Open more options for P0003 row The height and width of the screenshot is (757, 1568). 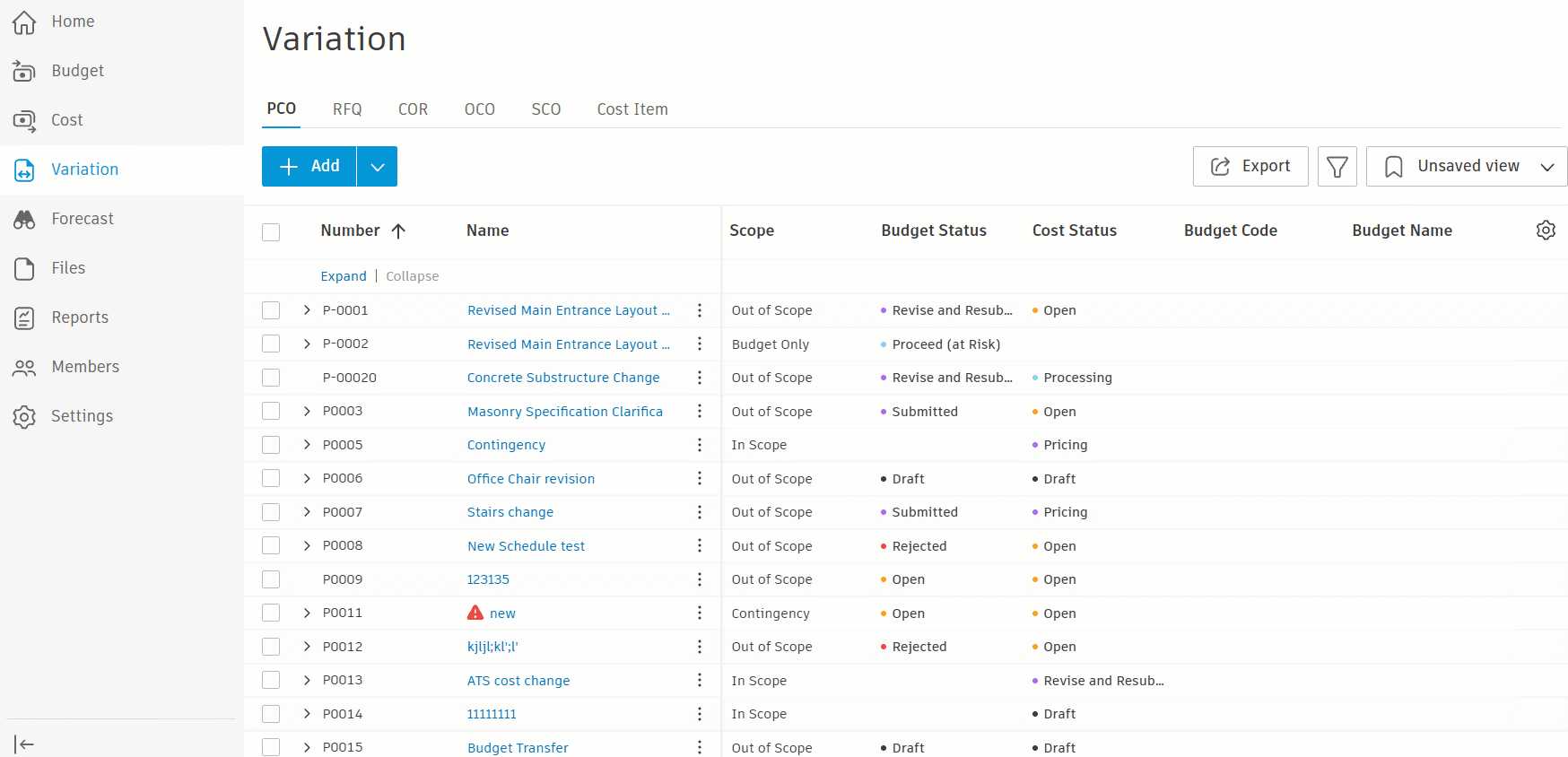[700, 412]
